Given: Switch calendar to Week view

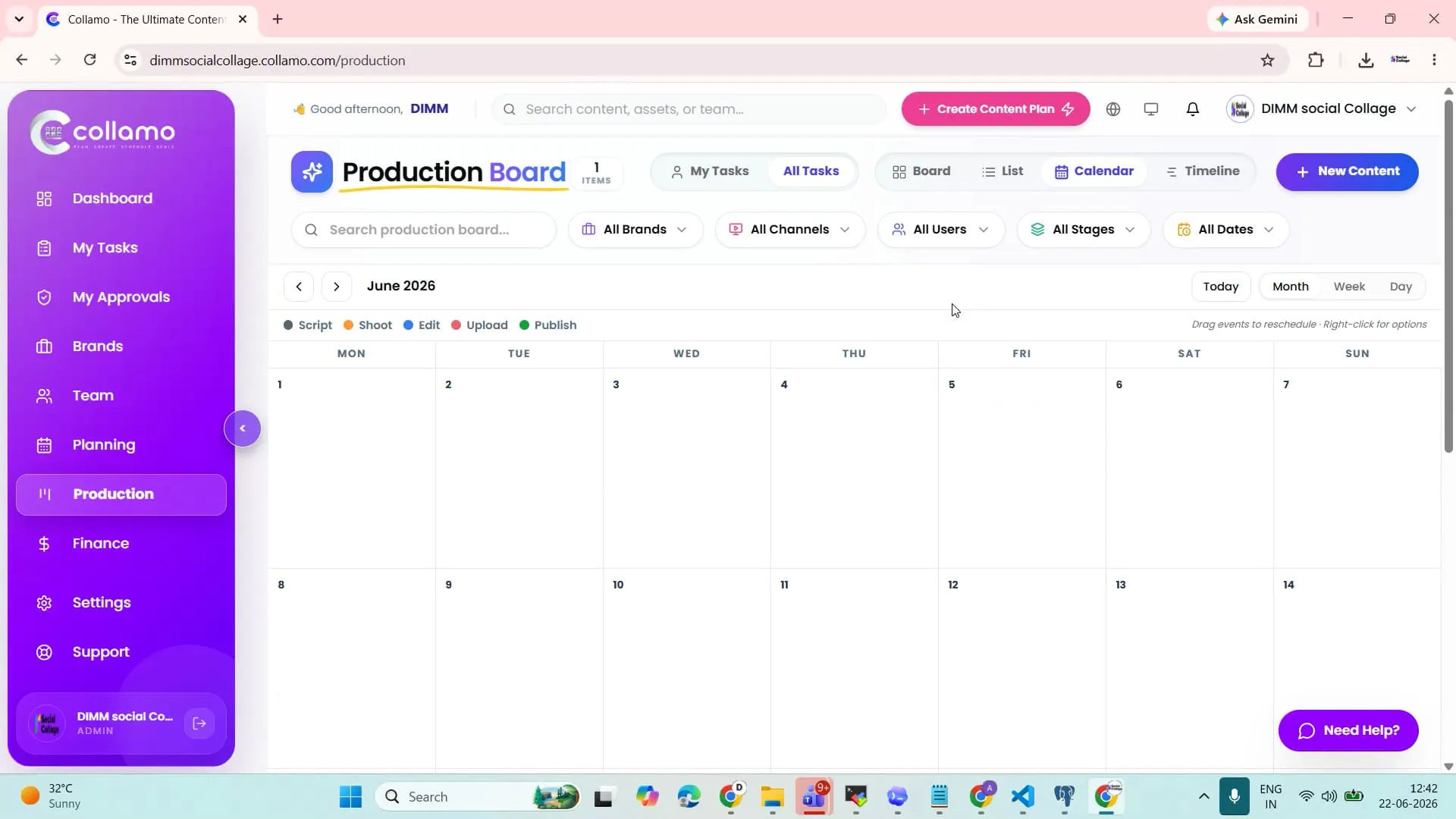Looking at the screenshot, I should click(x=1349, y=287).
